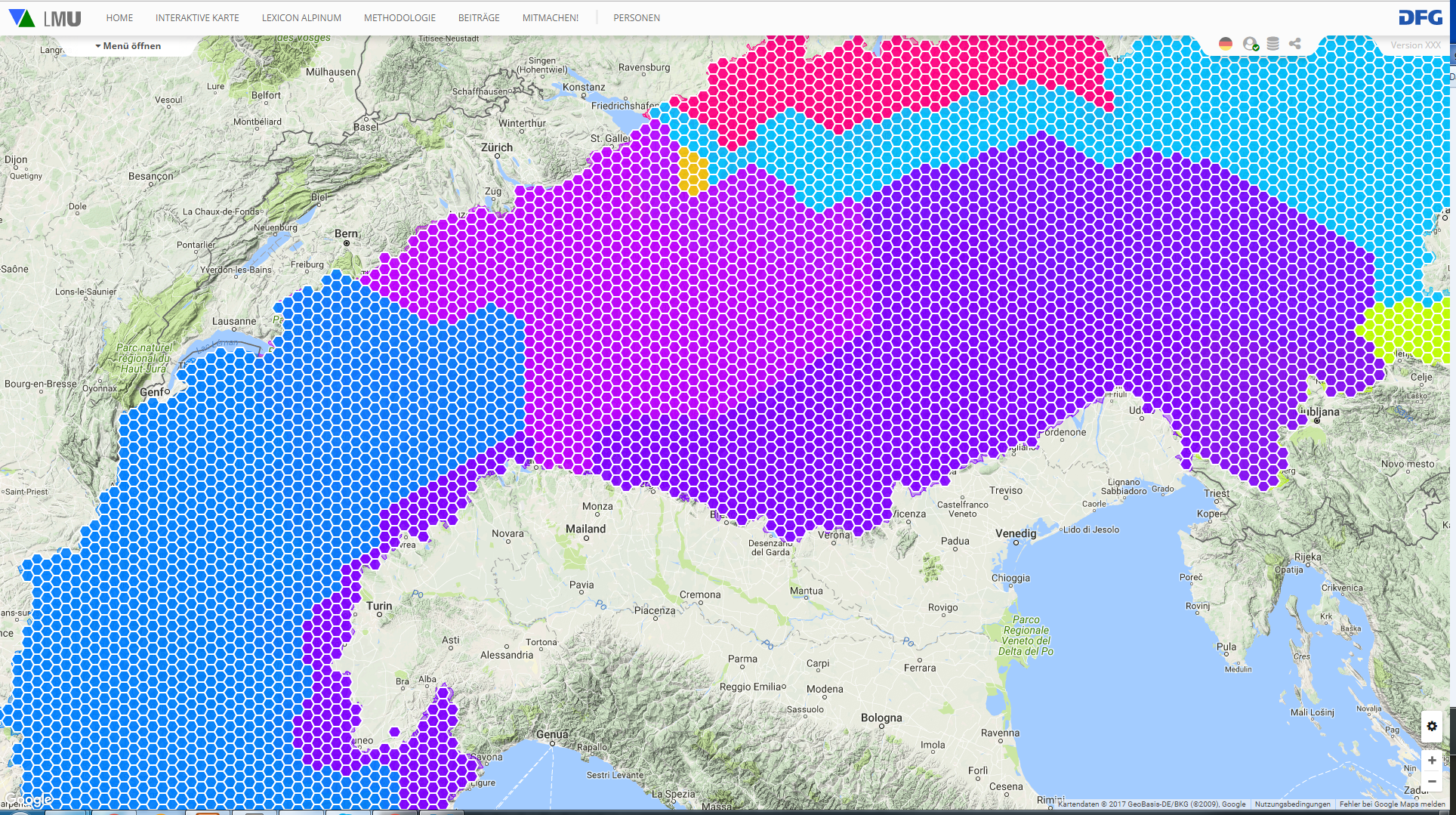
Task: Click the share icon
Action: (x=1295, y=45)
